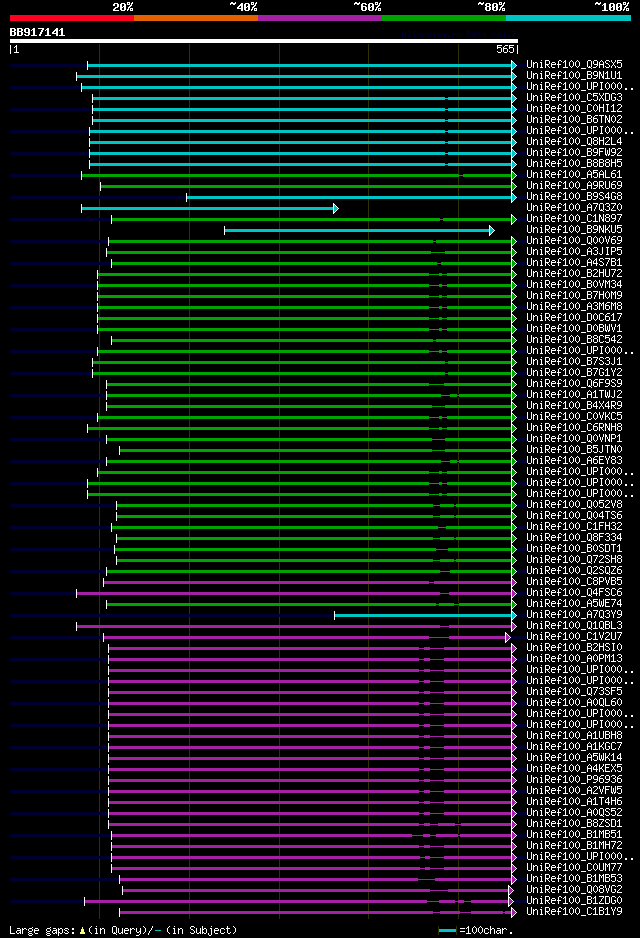Click the green ~80% identity color segment
The image size is (640, 938).
click(x=444, y=18)
